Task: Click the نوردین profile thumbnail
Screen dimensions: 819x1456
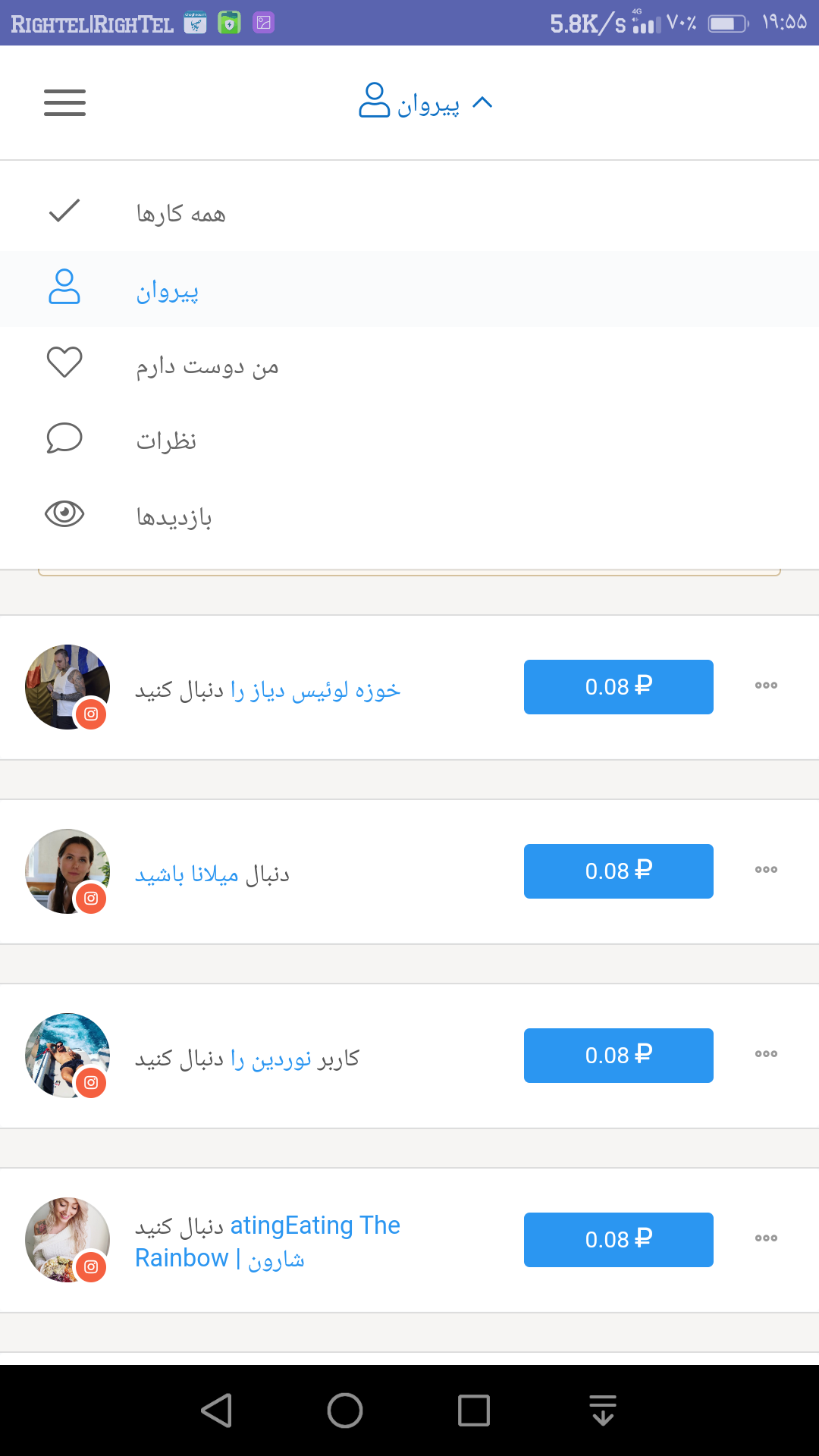Action: coord(67,1054)
